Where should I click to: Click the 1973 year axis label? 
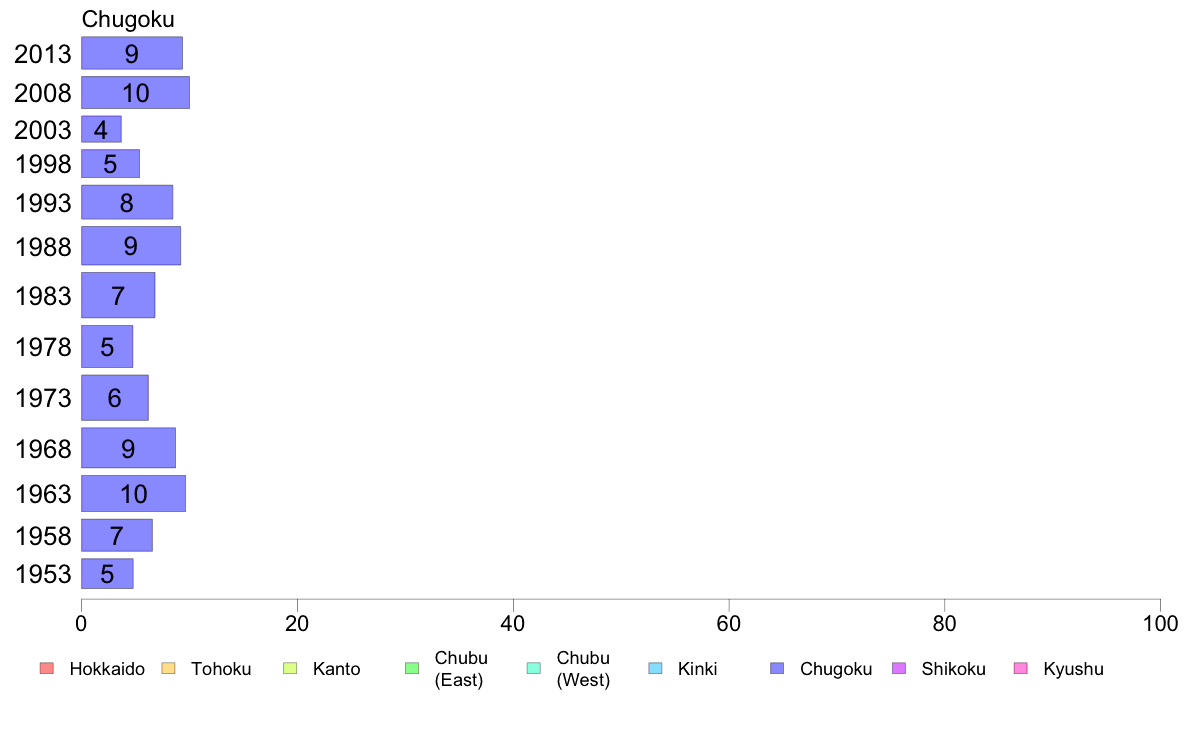point(43,398)
